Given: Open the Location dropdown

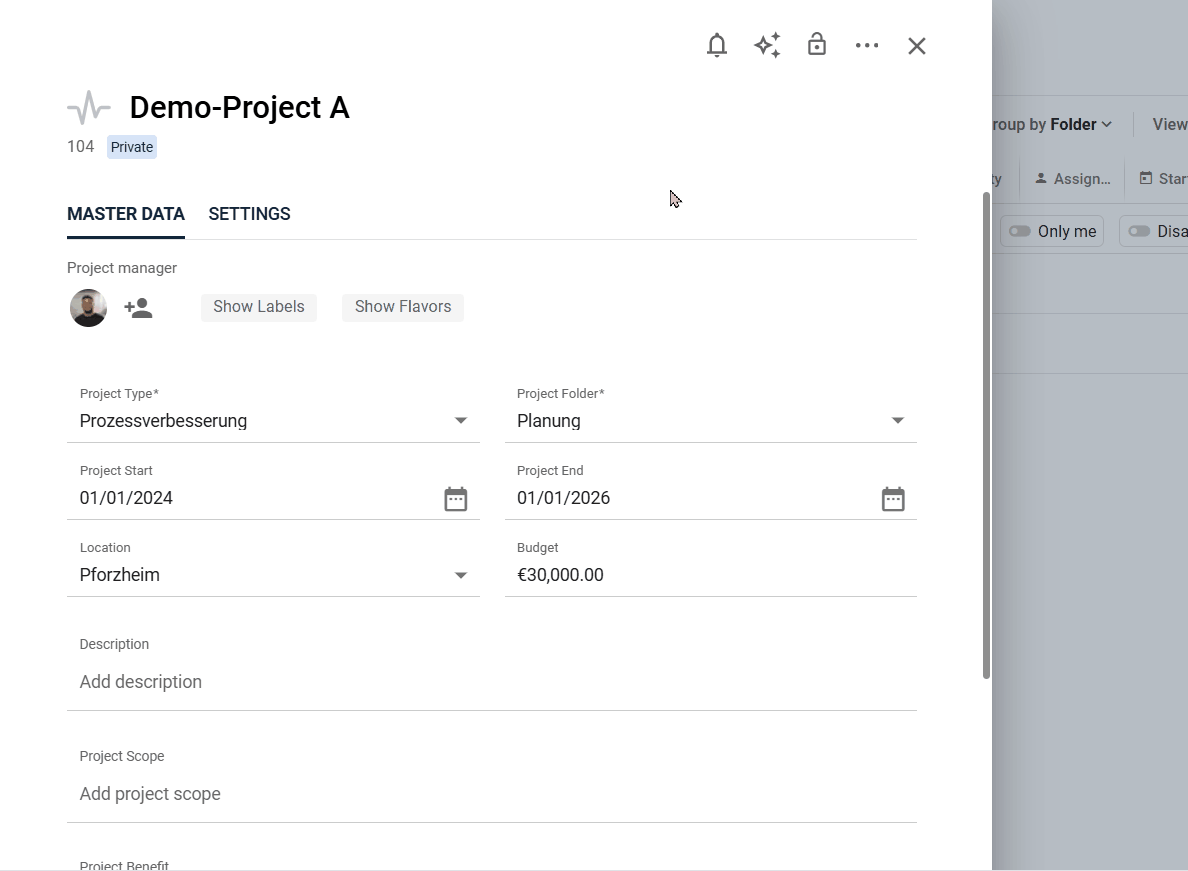Looking at the screenshot, I should [x=461, y=575].
